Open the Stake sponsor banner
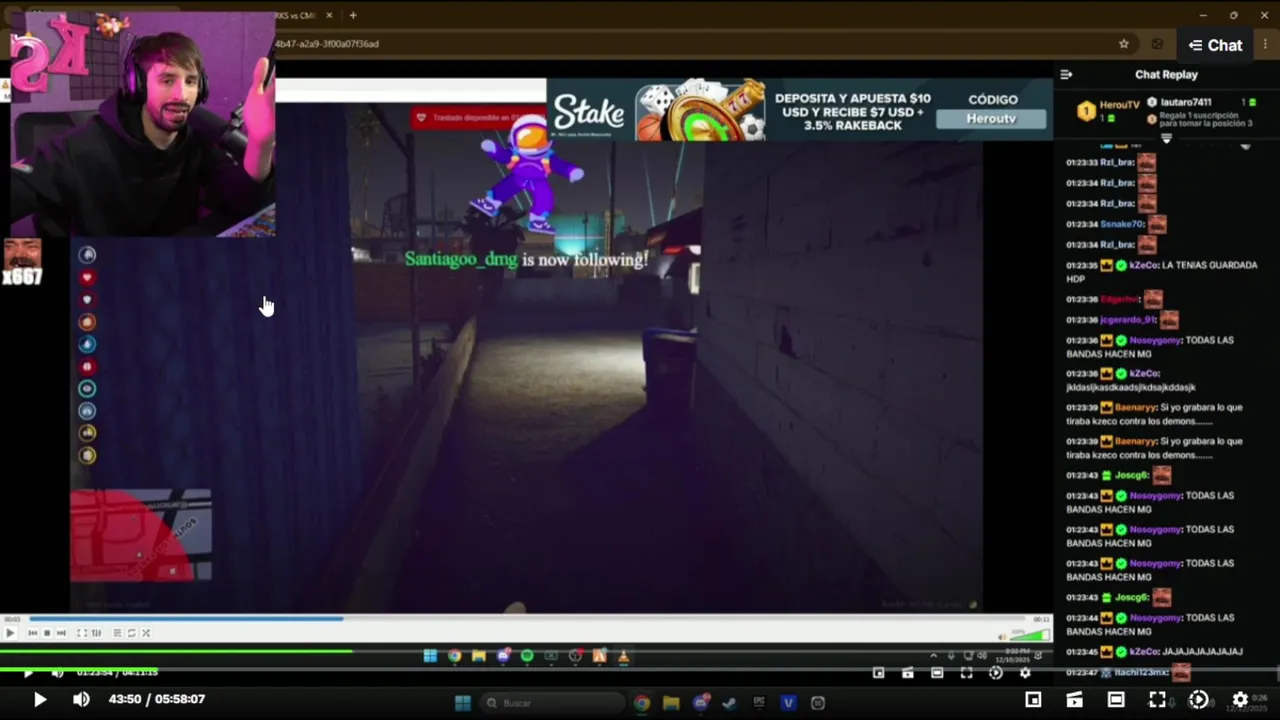 click(799, 110)
